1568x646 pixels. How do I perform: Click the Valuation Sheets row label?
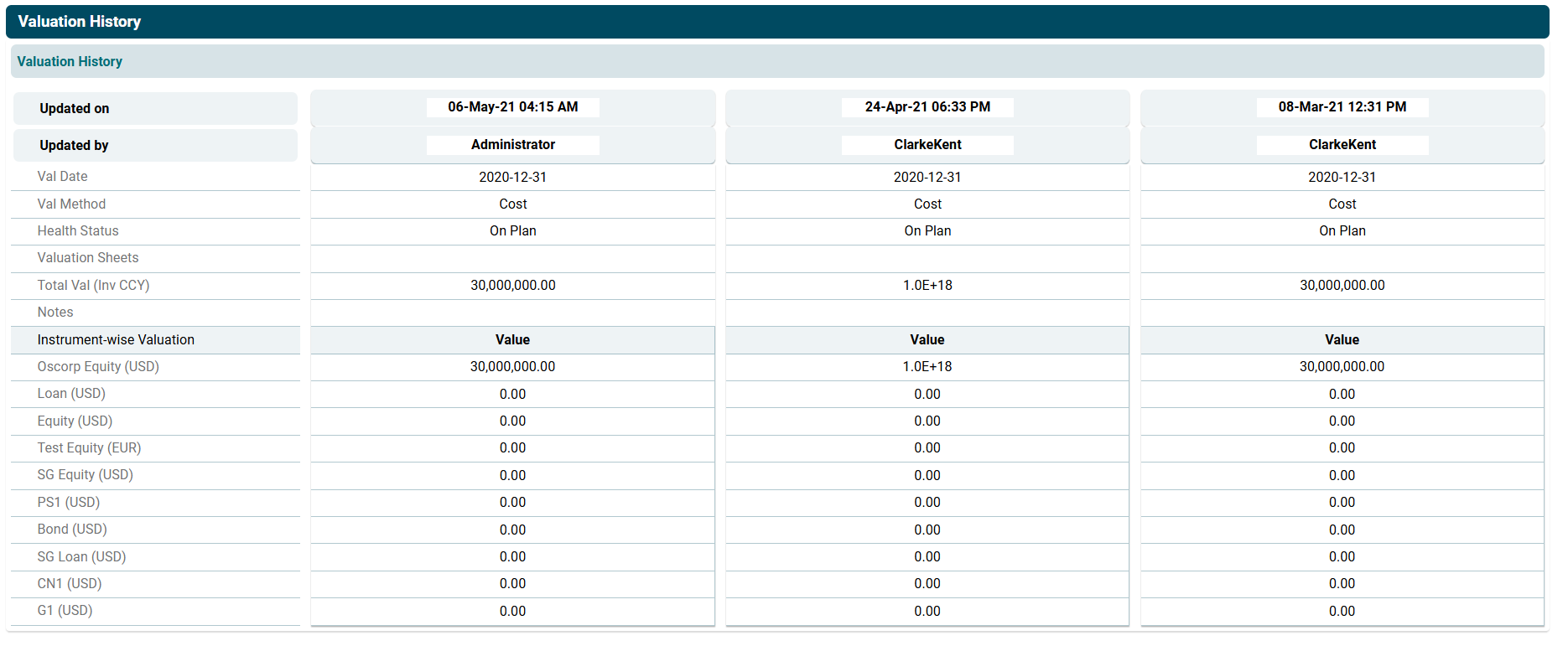coord(88,257)
